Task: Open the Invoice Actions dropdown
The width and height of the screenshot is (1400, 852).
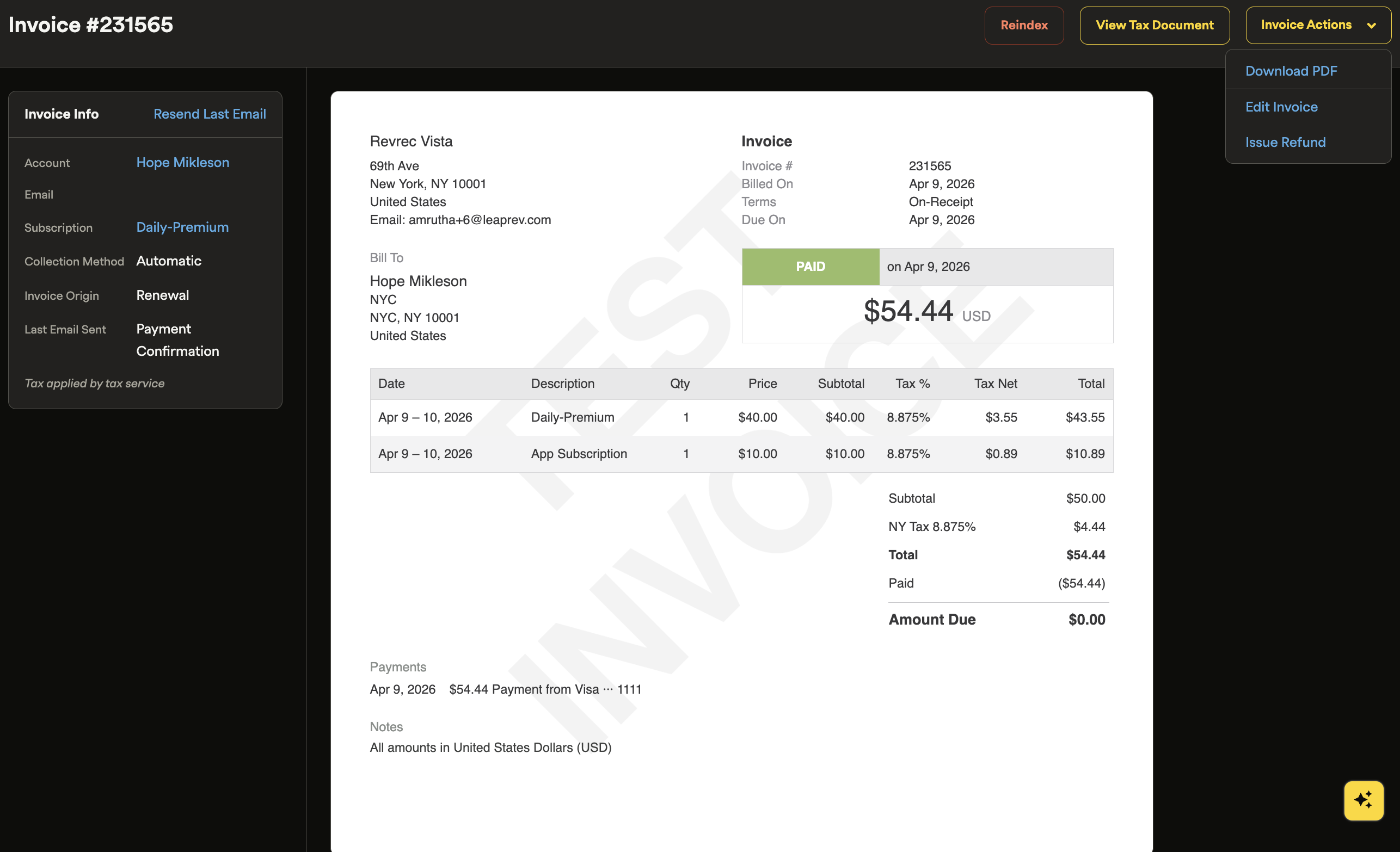Action: [1306, 25]
